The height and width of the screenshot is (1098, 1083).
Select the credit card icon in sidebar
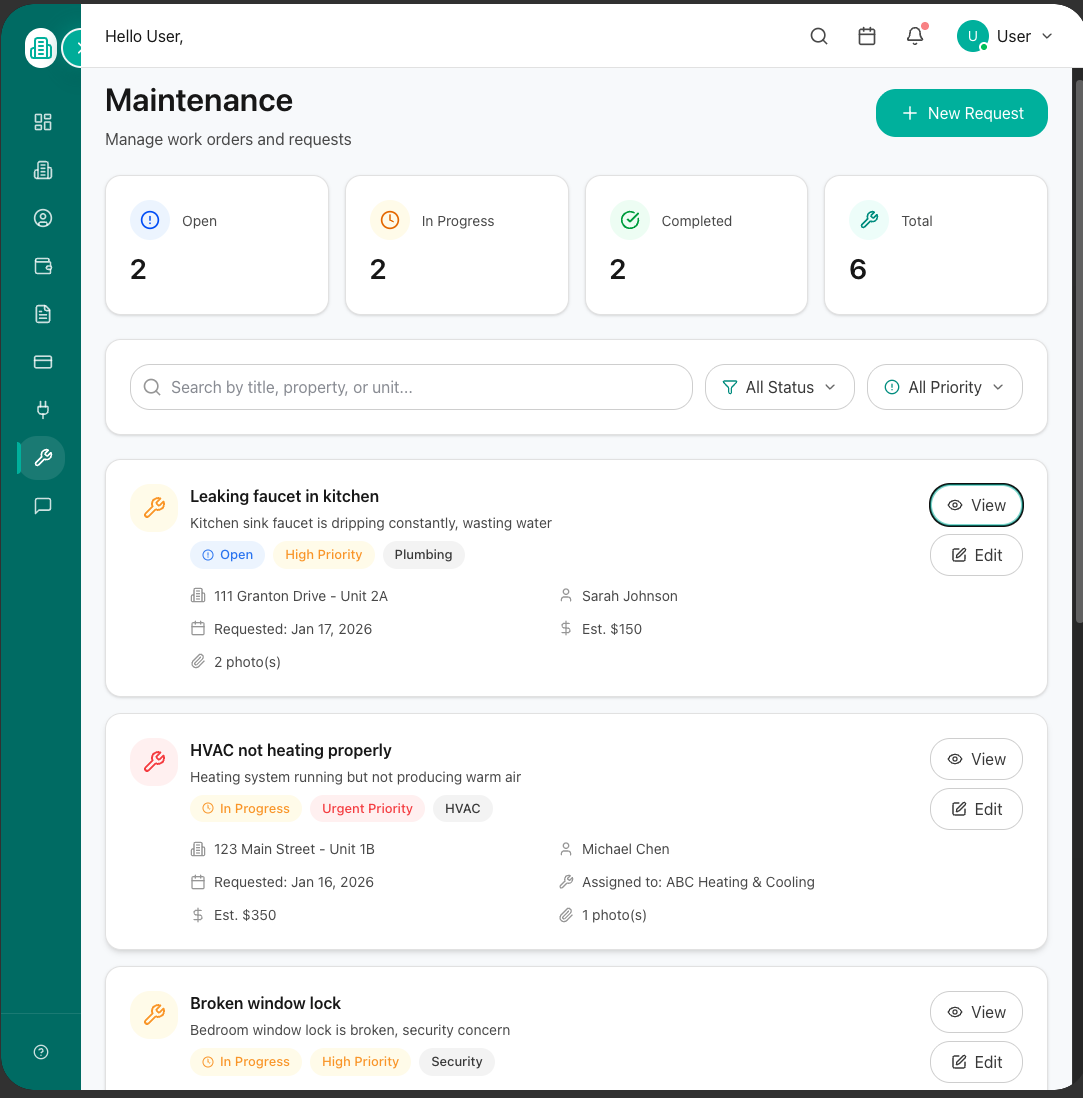(42, 362)
